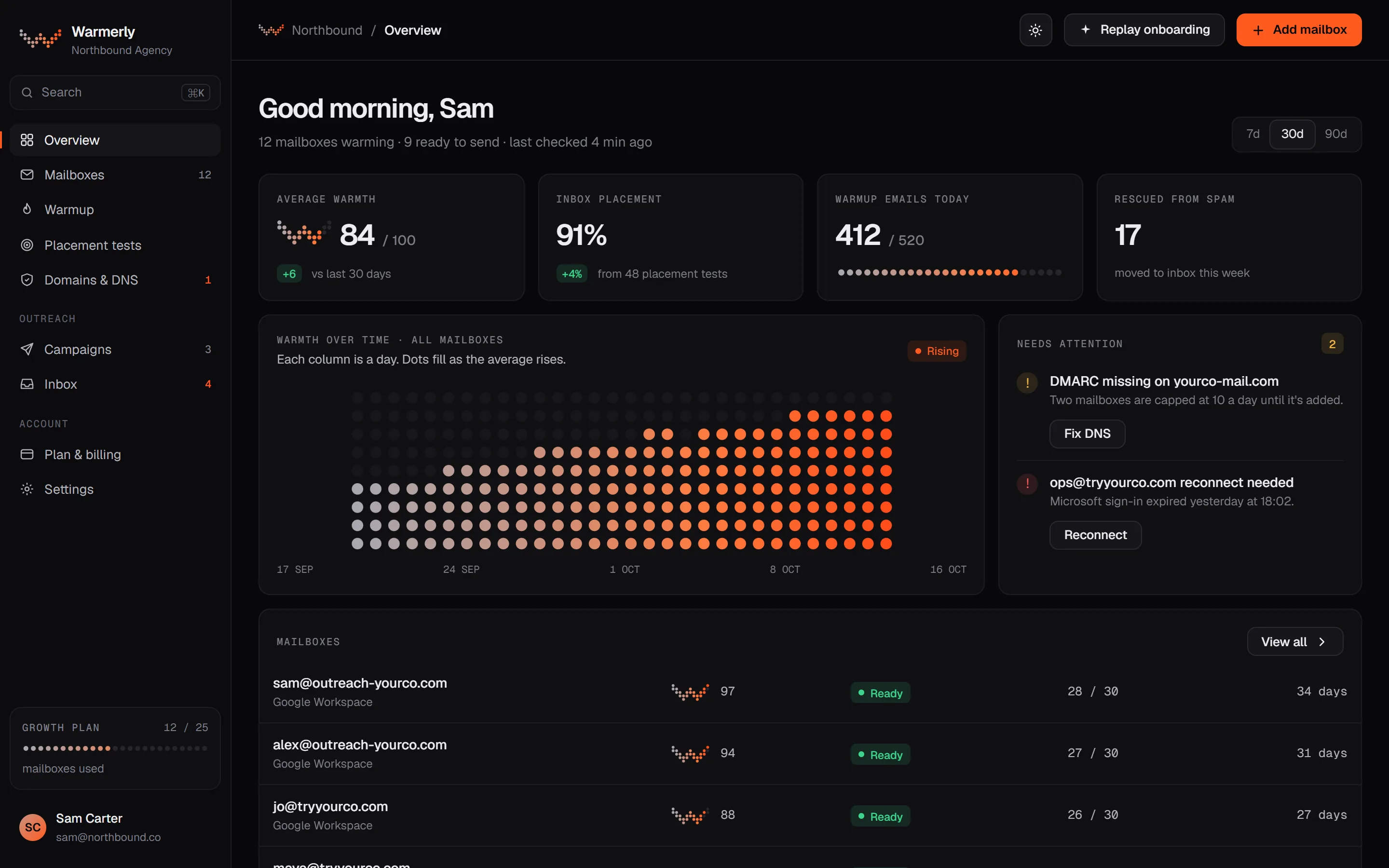Image resolution: width=1389 pixels, height=868 pixels.
Task: Click the Needs Attention count badge 2
Action: [1332, 344]
